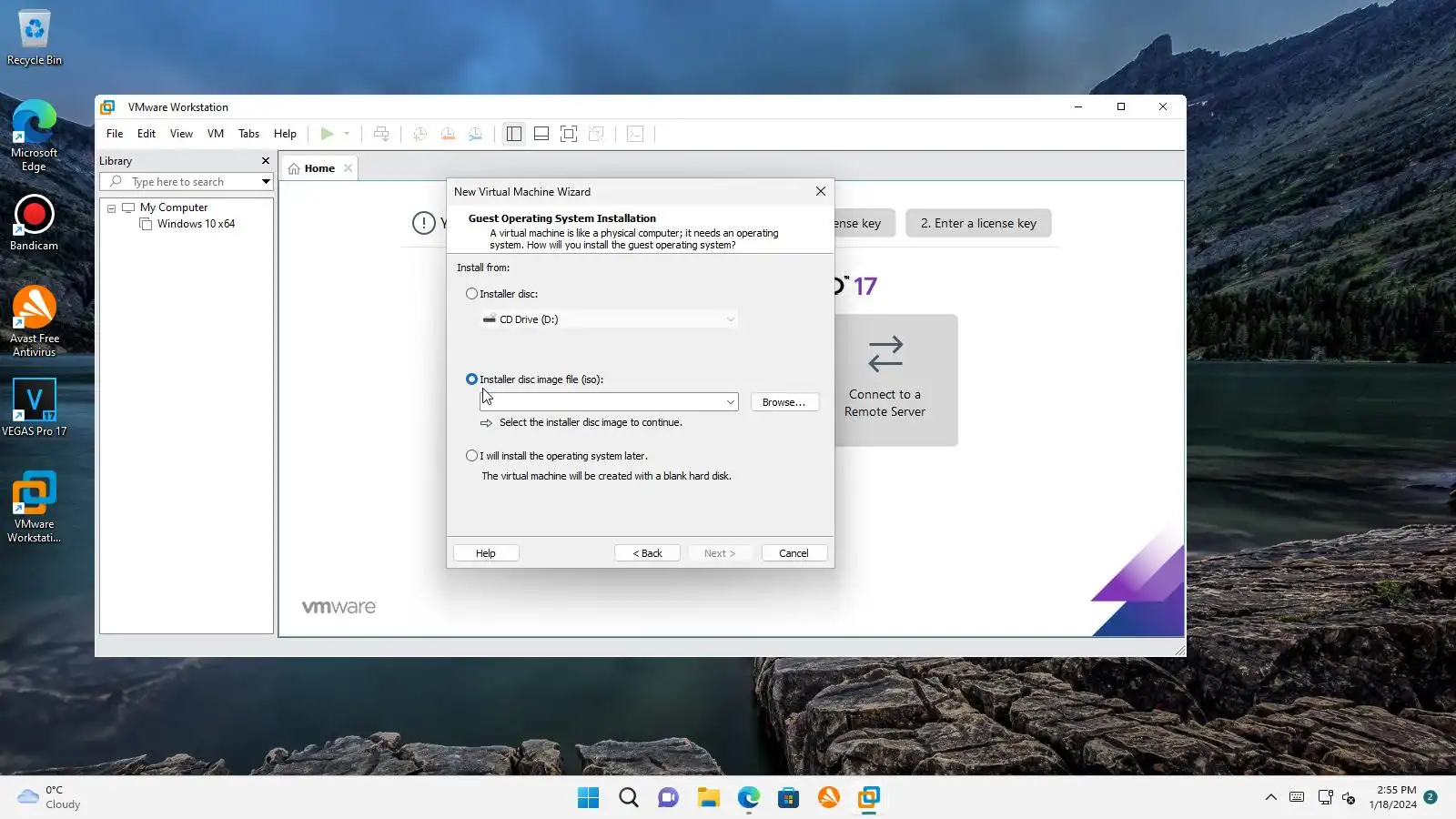Click the taskbar Search icon
The height and width of the screenshot is (819, 1456).
tap(629, 798)
